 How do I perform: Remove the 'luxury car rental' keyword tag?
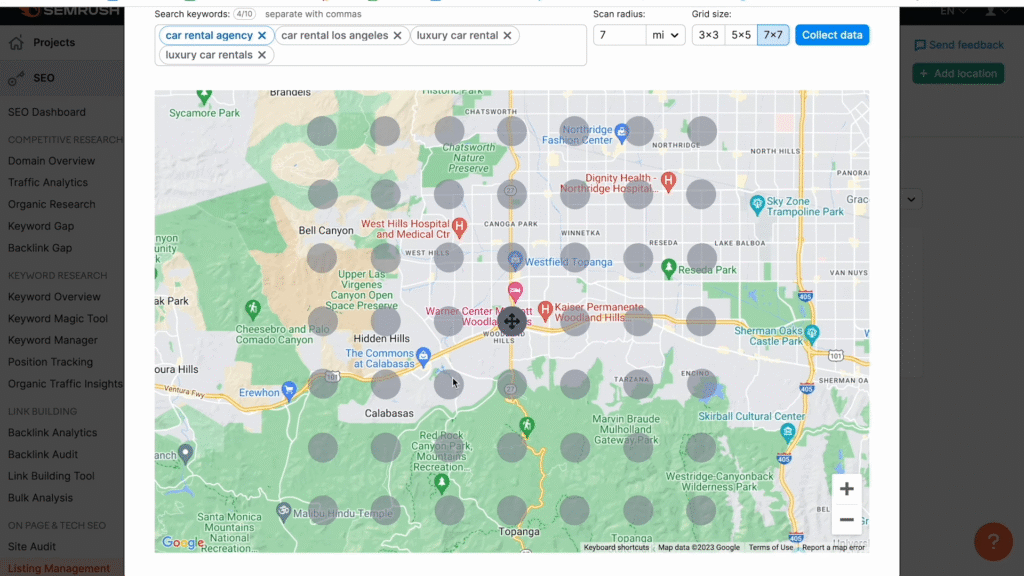tap(507, 35)
